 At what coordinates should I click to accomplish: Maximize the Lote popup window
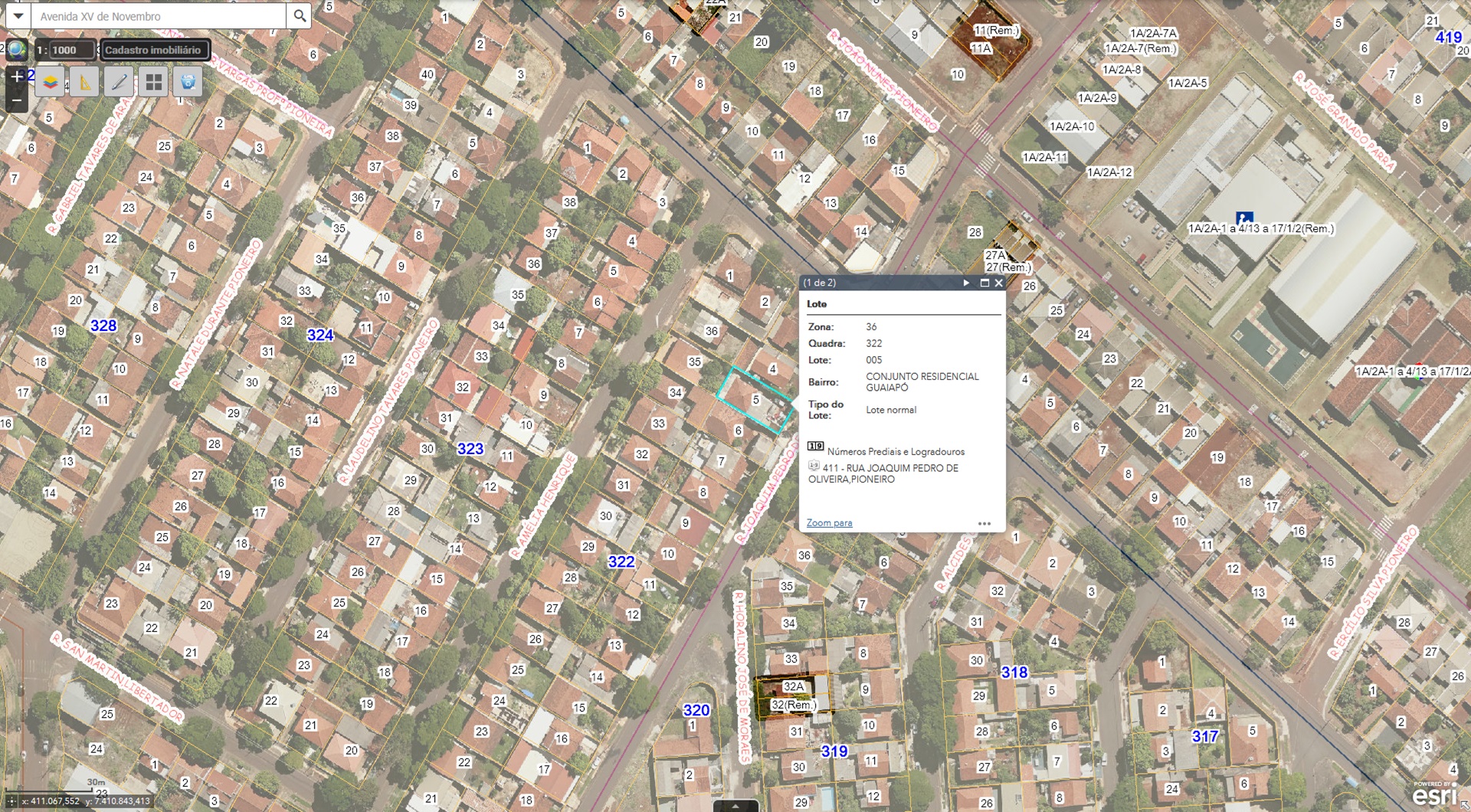click(x=984, y=283)
